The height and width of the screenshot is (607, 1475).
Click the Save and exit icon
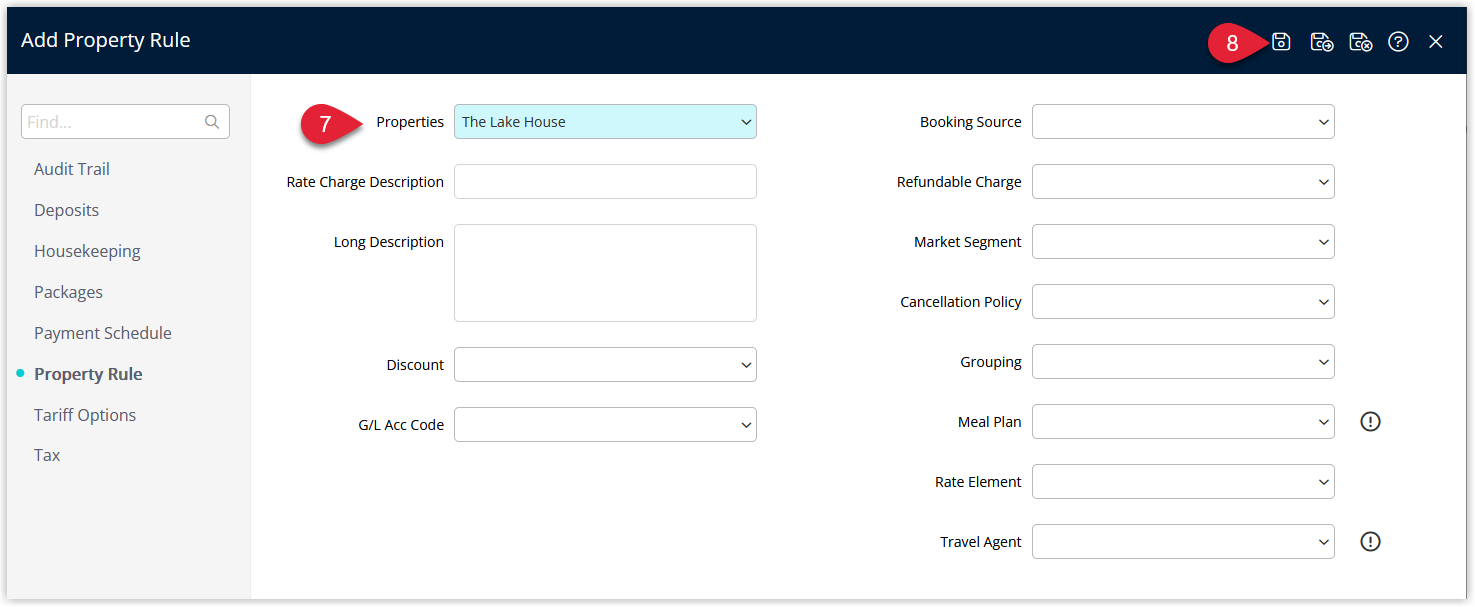tap(1360, 42)
